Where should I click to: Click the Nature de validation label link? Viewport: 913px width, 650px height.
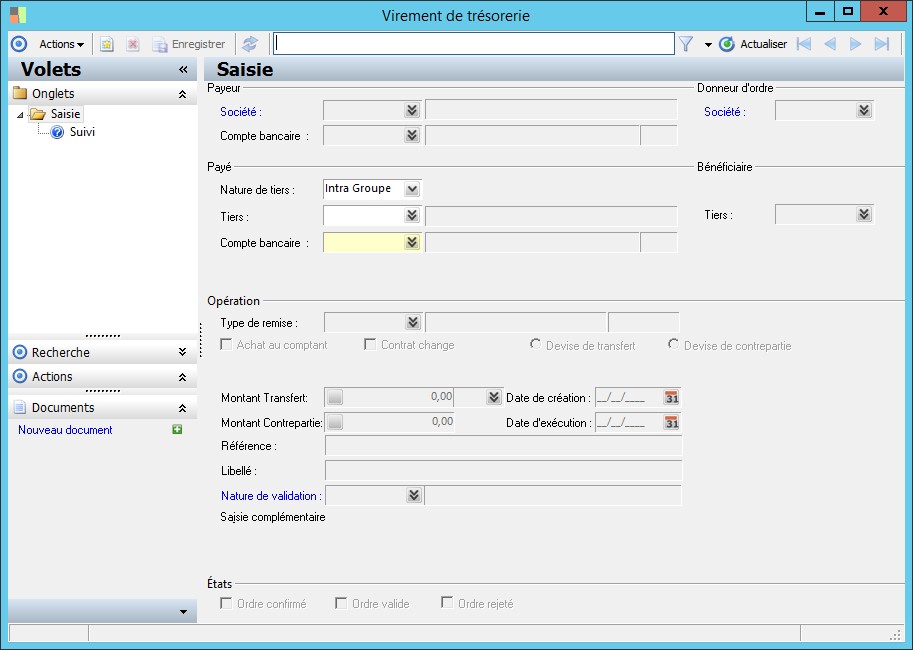click(x=271, y=496)
